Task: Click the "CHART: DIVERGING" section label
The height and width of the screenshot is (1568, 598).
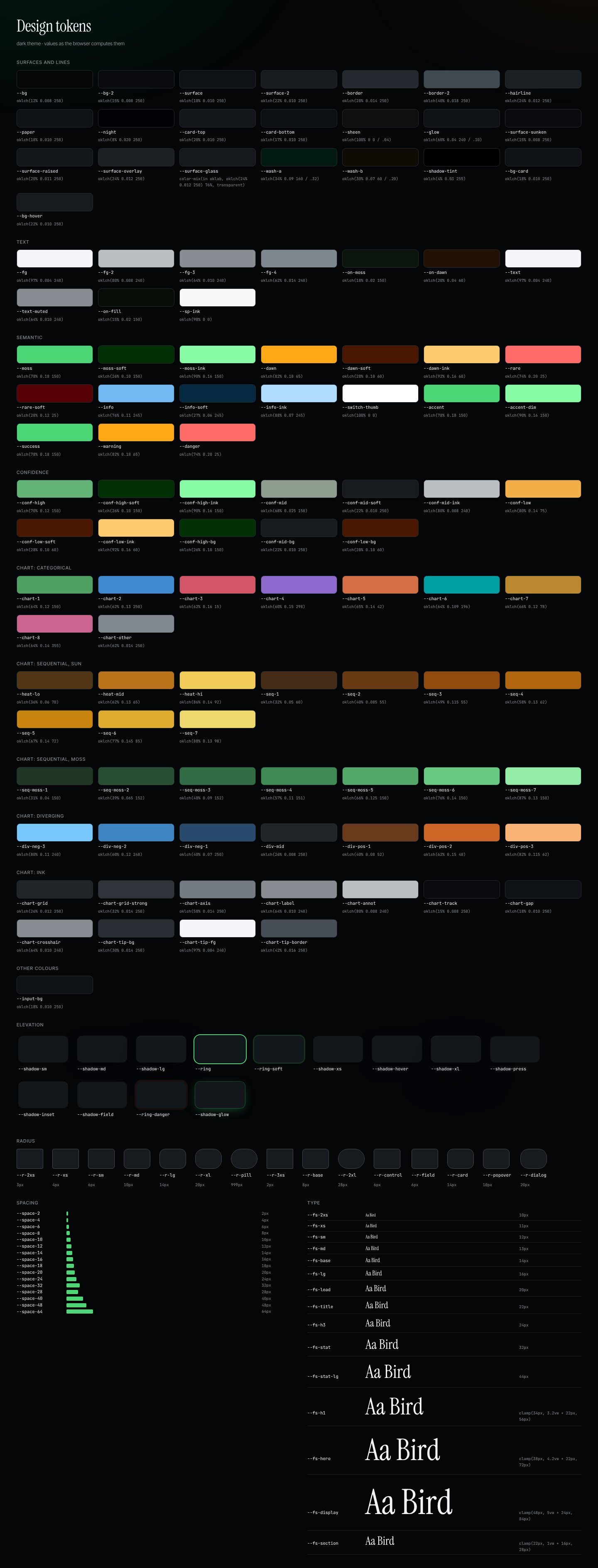Action: (40, 816)
